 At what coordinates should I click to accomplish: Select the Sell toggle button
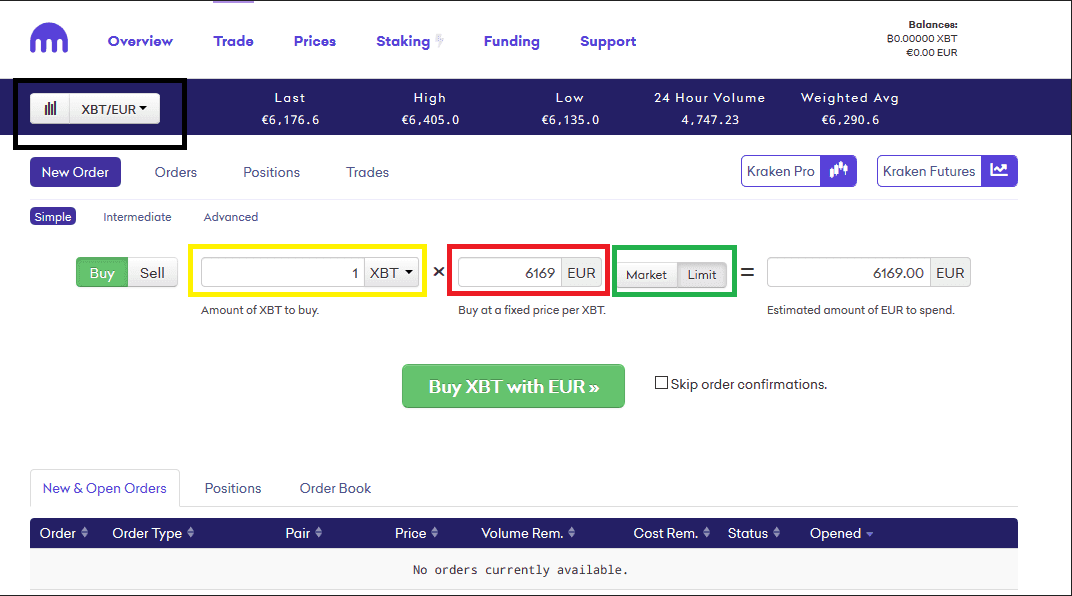pos(152,273)
